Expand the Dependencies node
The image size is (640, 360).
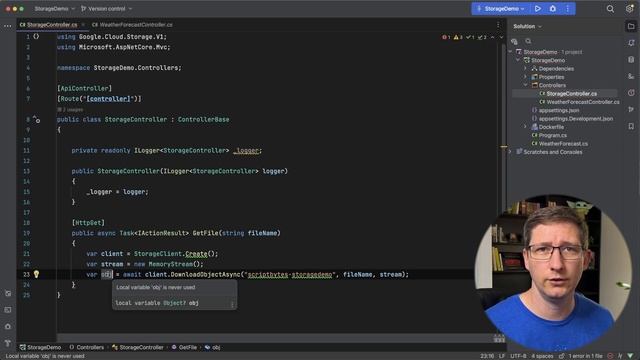pos(526,69)
